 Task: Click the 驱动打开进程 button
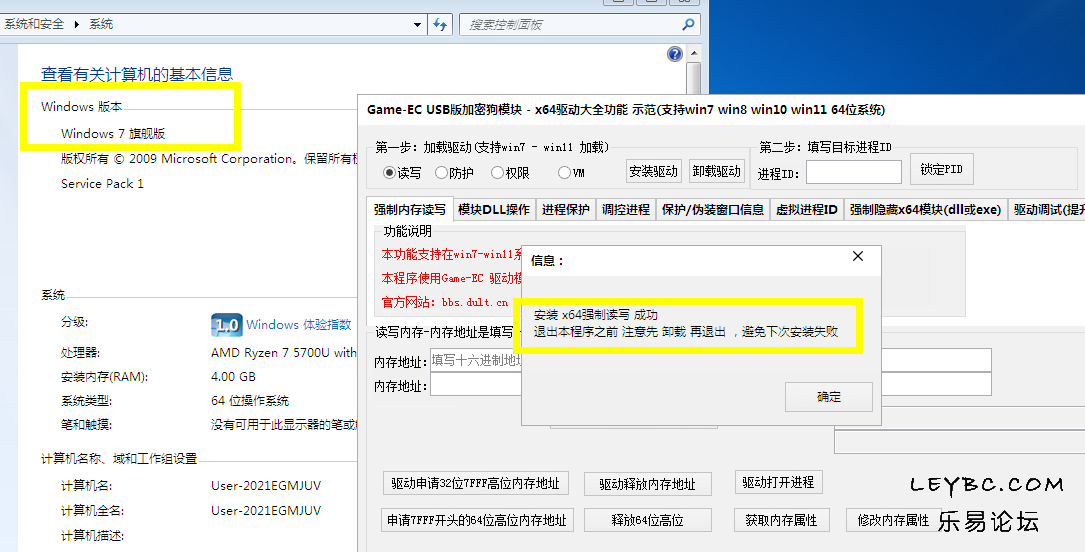tap(778, 482)
